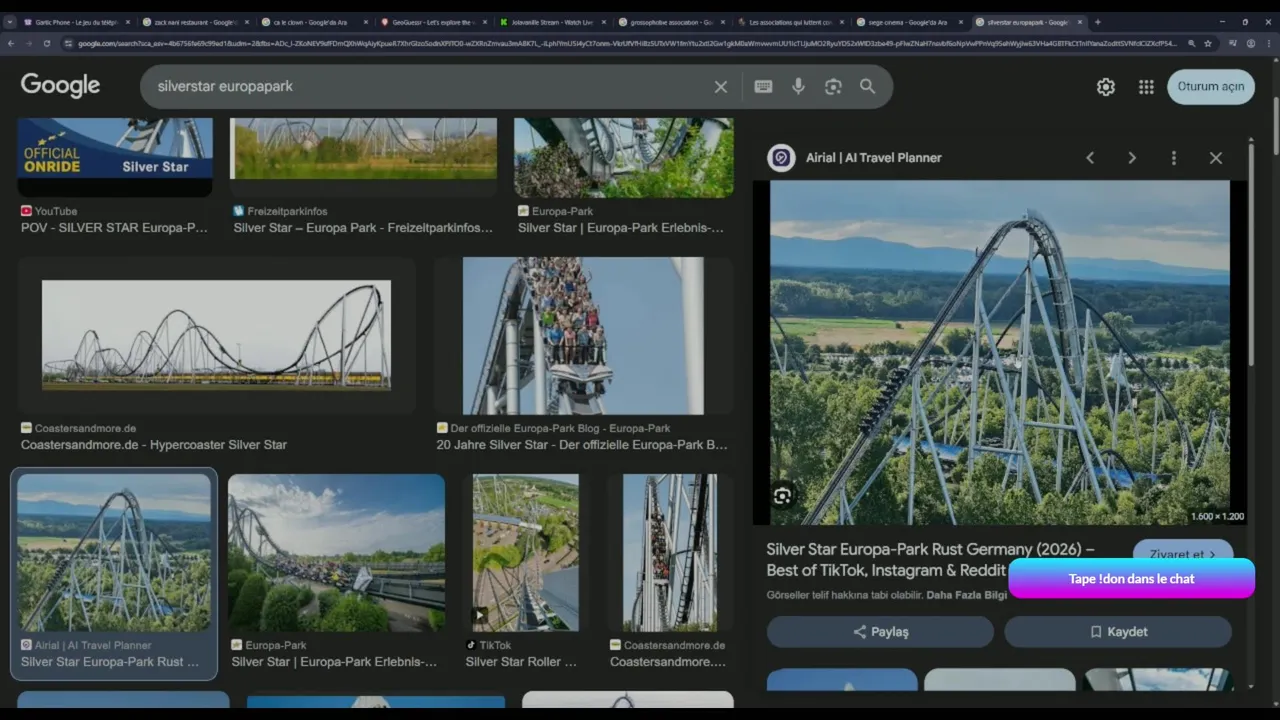Image resolution: width=1280 pixels, height=720 pixels.
Task: Open Chrome three-dot menu
Action: coord(1268,43)
